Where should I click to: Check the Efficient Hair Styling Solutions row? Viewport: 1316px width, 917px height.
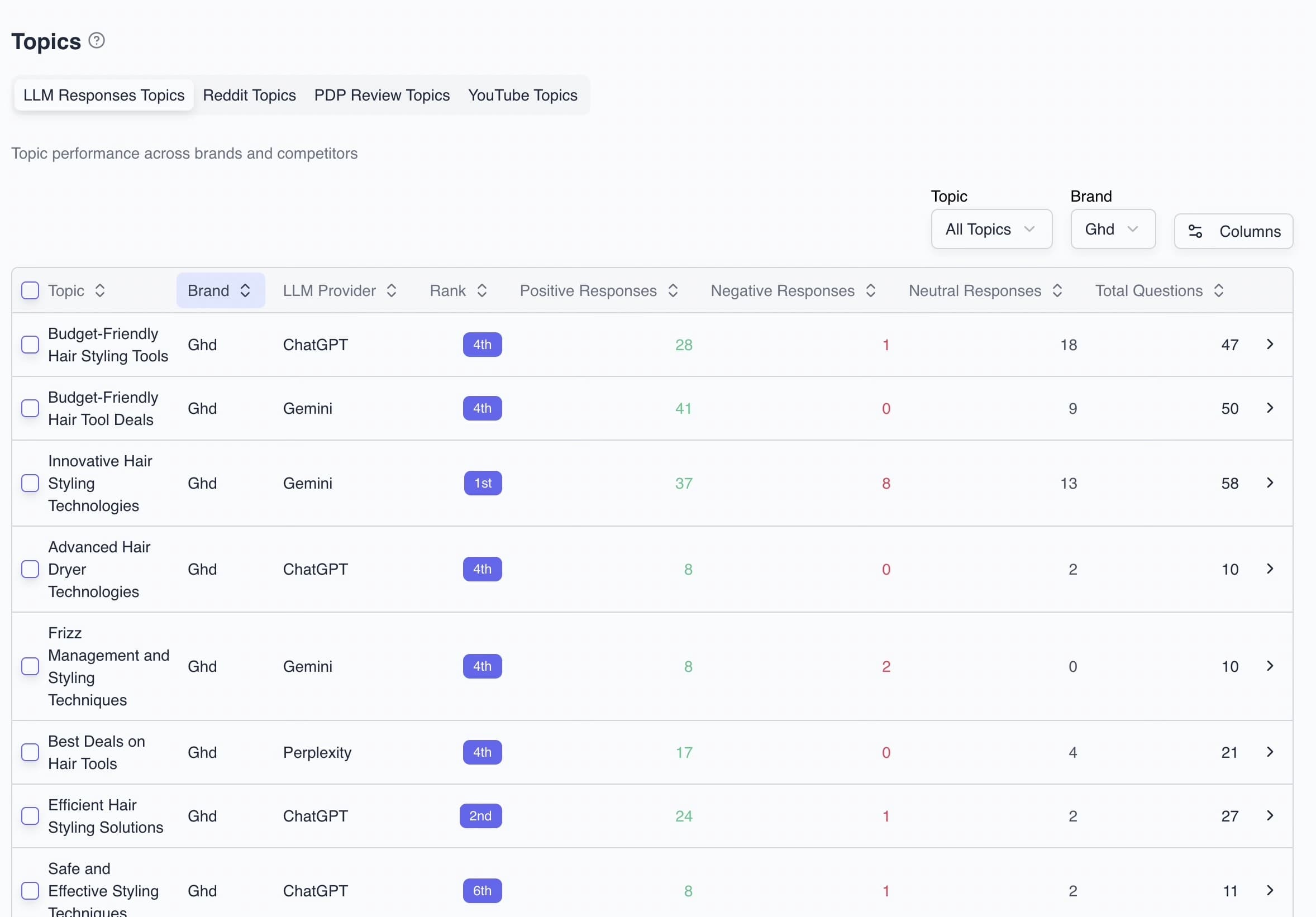click(x=30, y=816)
